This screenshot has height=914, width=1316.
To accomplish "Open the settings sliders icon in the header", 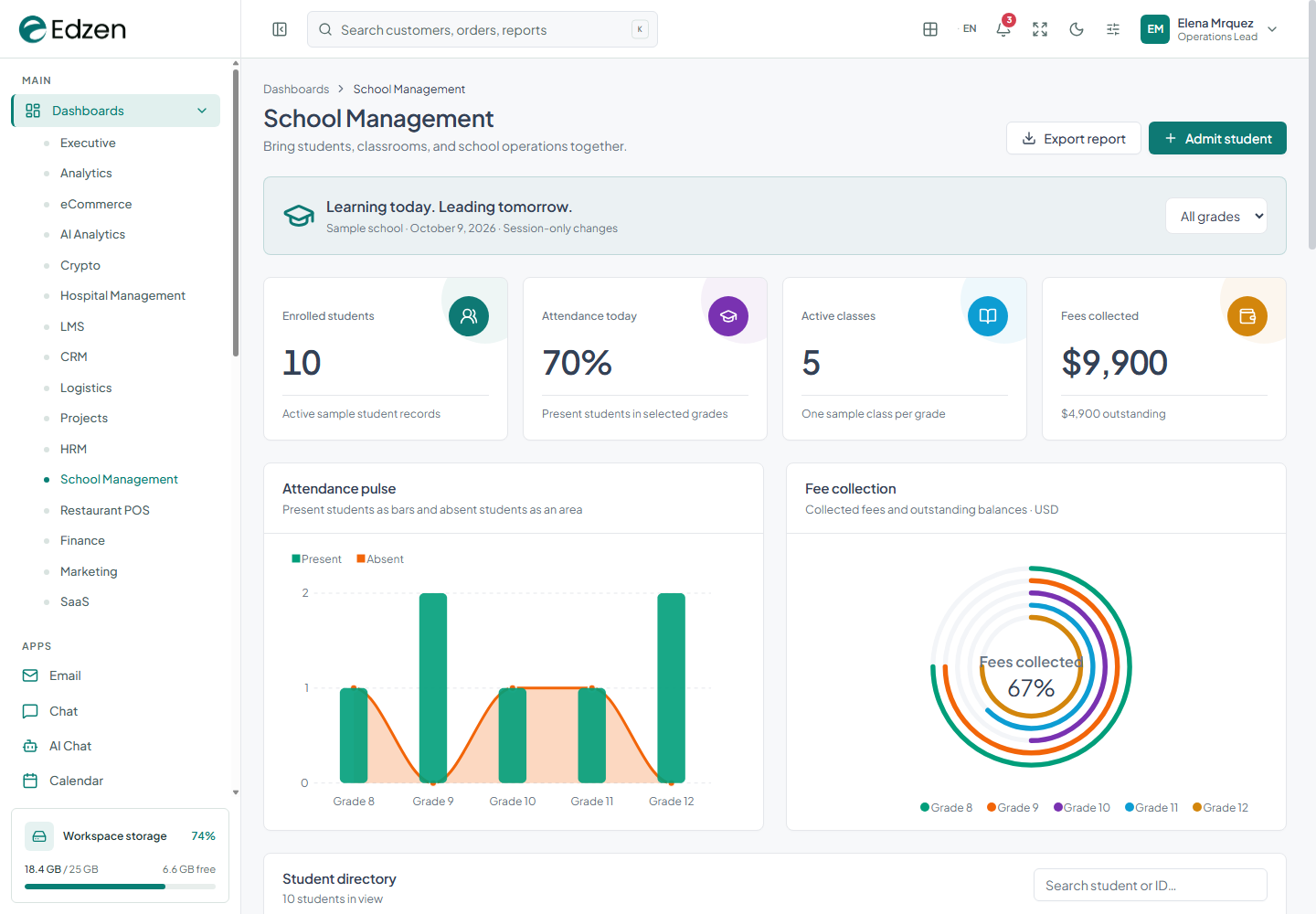I will (1113, 29).
